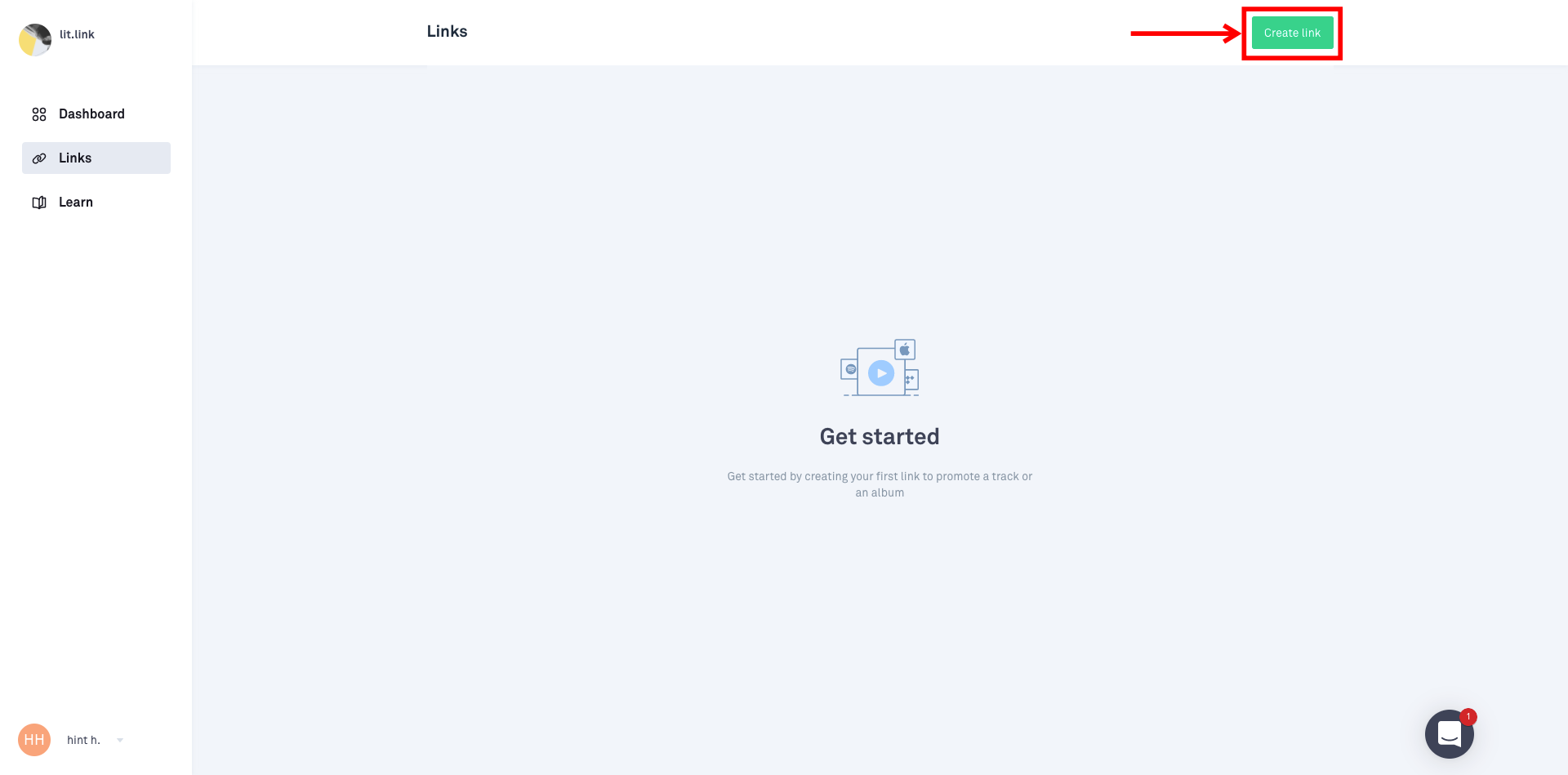Image resolution: width=1568 pixels, height=775 pixels.
Task: Select the Links sidebar item
Action: tap(96, 158)
